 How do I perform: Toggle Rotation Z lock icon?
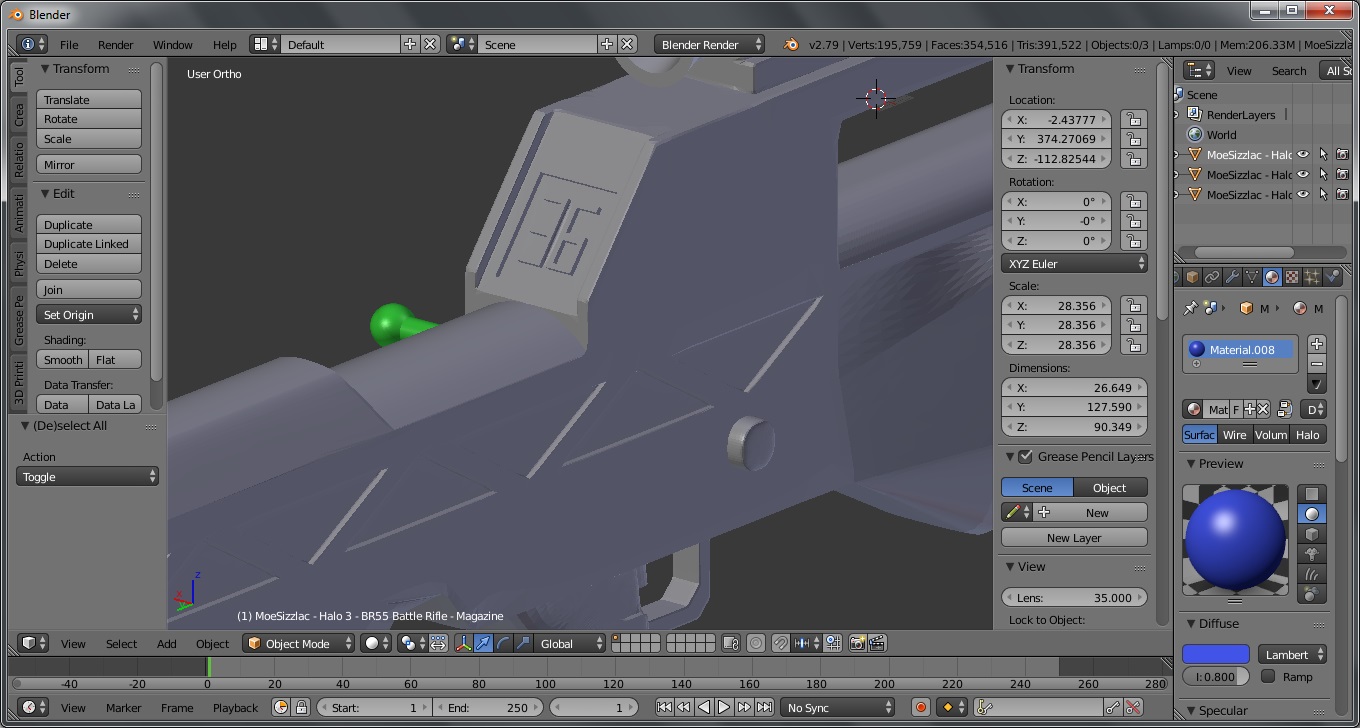point(1133,241)
